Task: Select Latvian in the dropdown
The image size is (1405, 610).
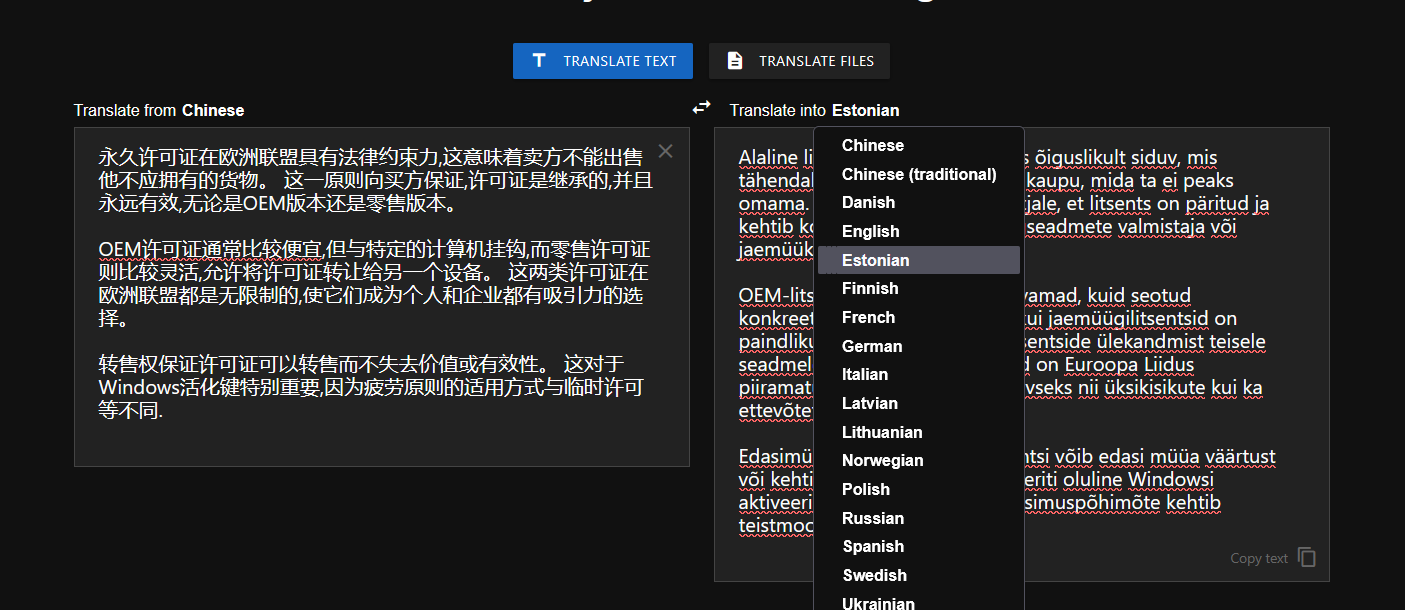Action: 919,403
